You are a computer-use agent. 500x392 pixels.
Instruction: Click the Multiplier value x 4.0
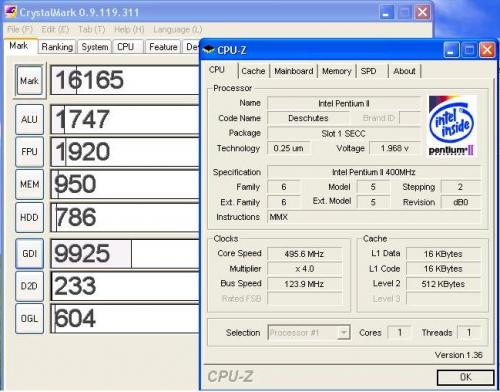pos(304,269)
